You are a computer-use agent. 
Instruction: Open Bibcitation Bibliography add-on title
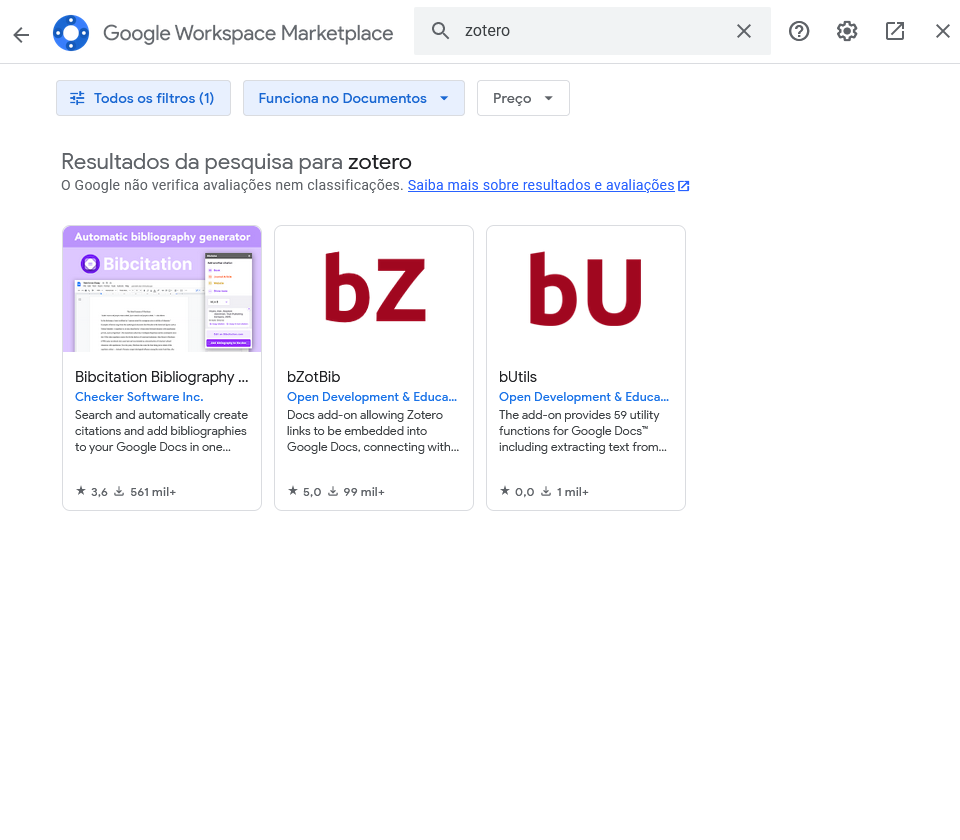point(162,377)
